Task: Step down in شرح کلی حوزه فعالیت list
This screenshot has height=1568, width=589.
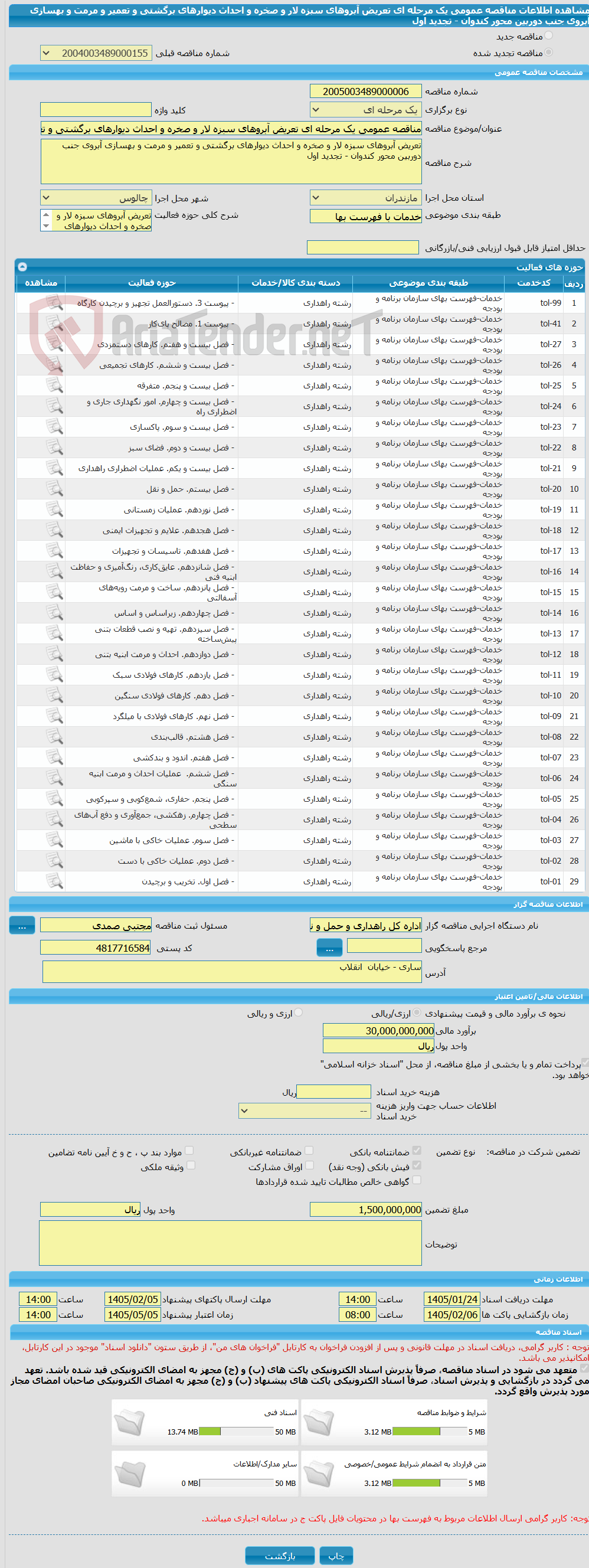Action: tap(46, 226)
